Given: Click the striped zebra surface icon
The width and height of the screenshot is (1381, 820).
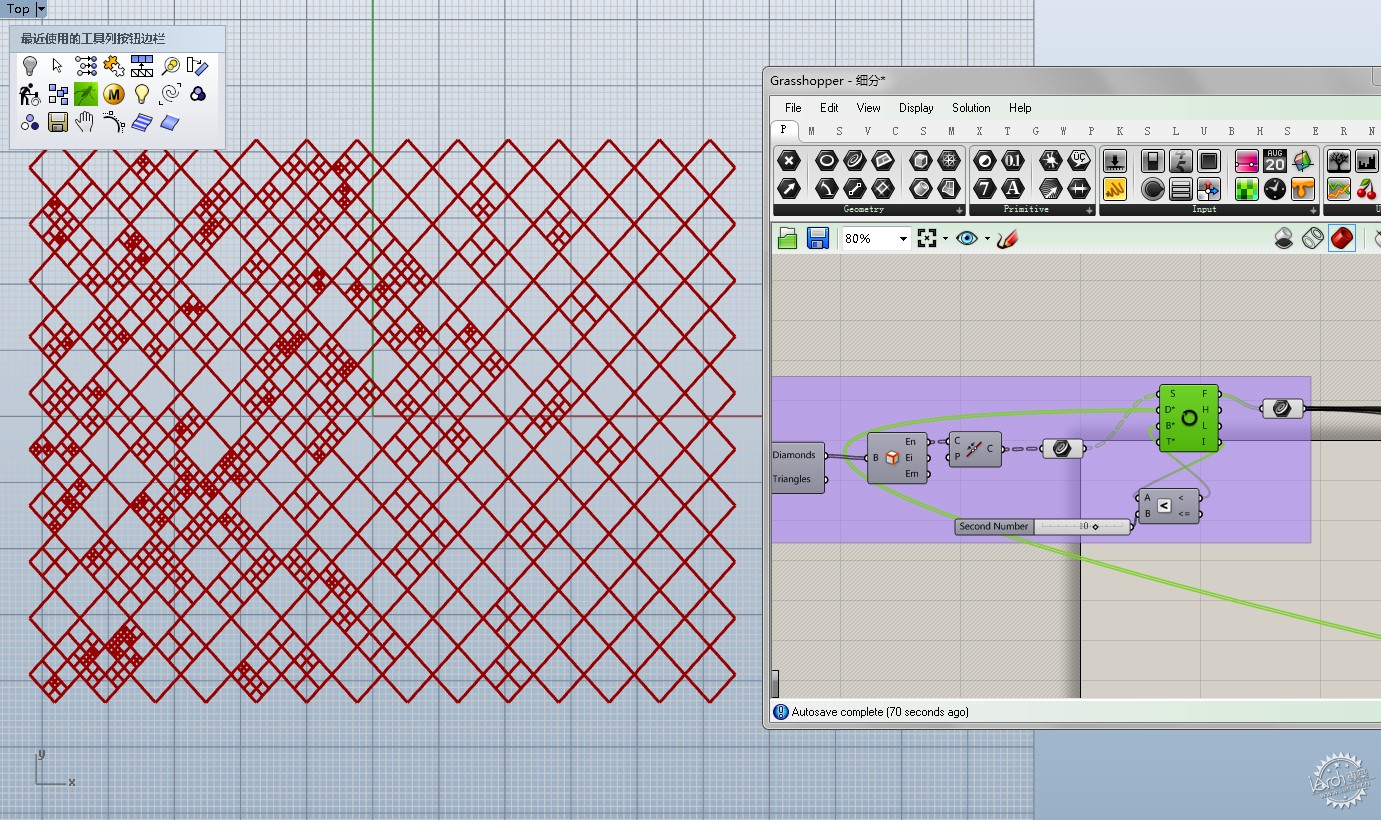Looking at the screenshot, I should [x=142, y=122].
